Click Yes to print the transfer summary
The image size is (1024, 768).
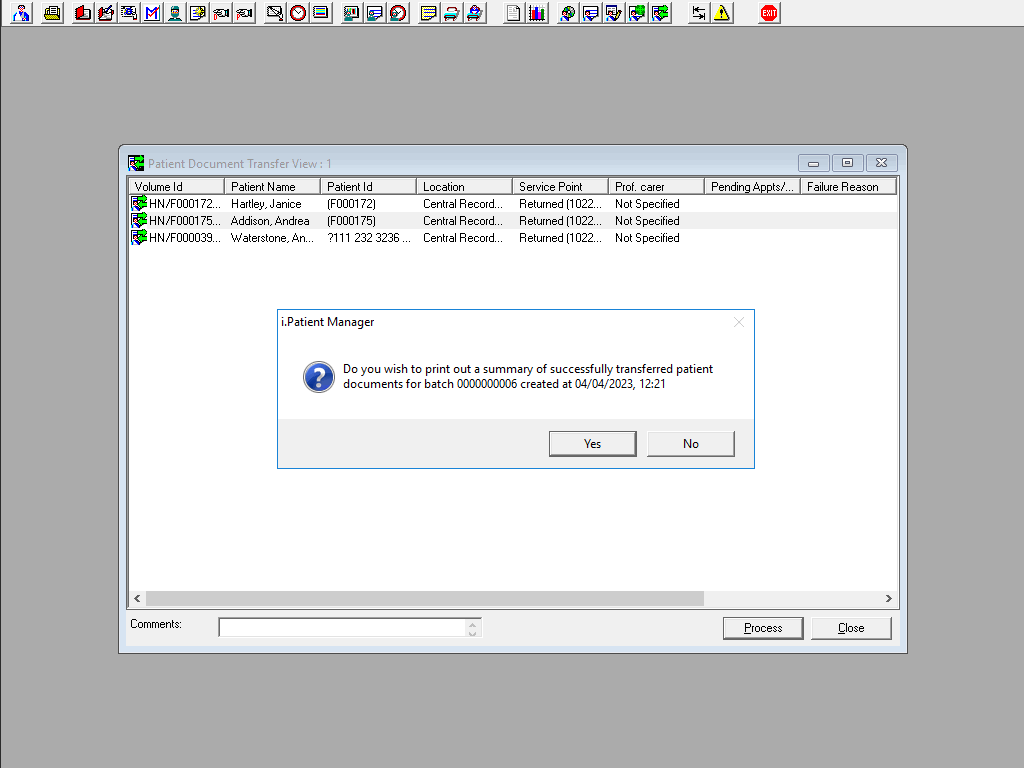point(592,444)
